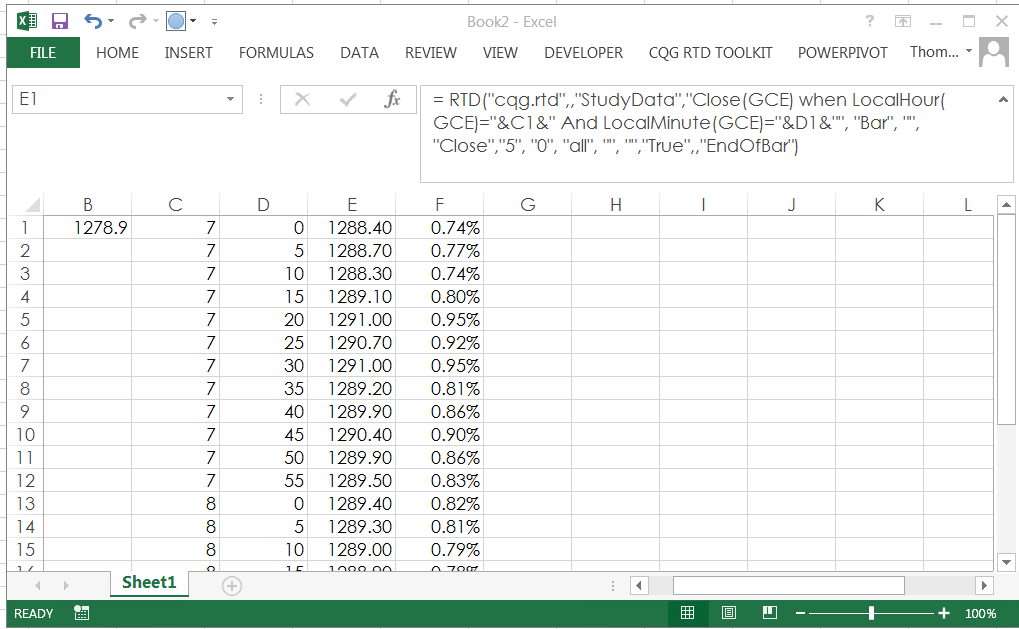This screenshot has height=629, width=1019.
Task: Click the macro recording icon in status bar
Action: (x=82, y=613)
